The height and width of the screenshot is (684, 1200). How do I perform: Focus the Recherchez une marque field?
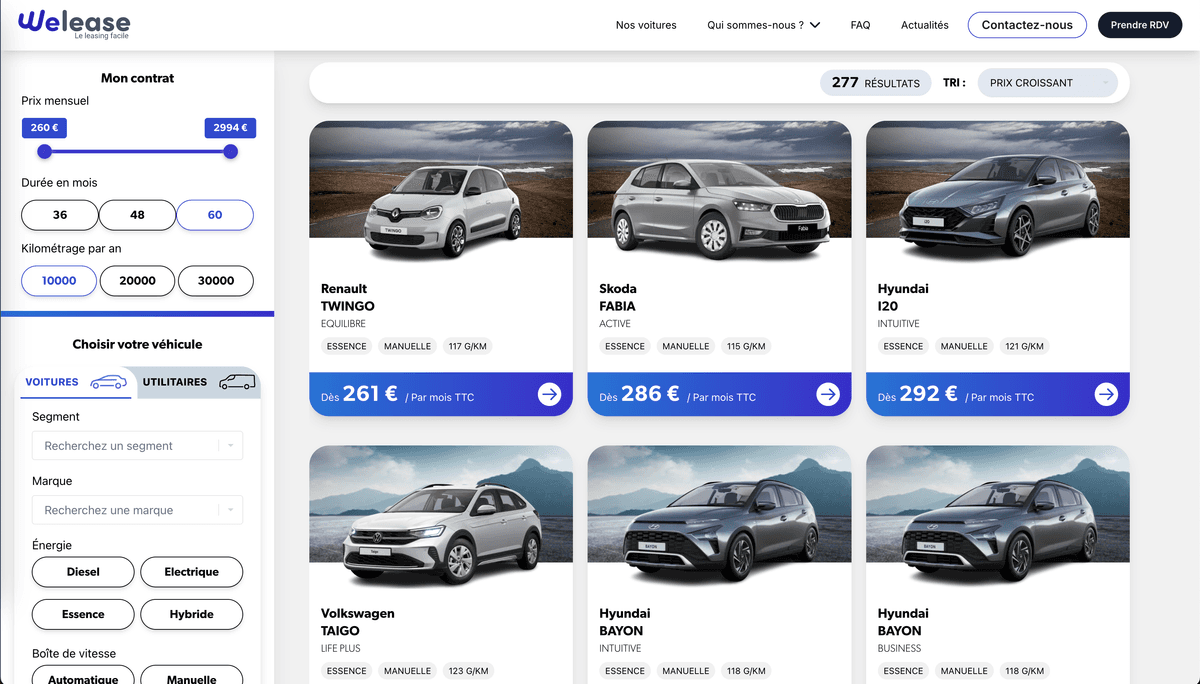click(137, 510)
